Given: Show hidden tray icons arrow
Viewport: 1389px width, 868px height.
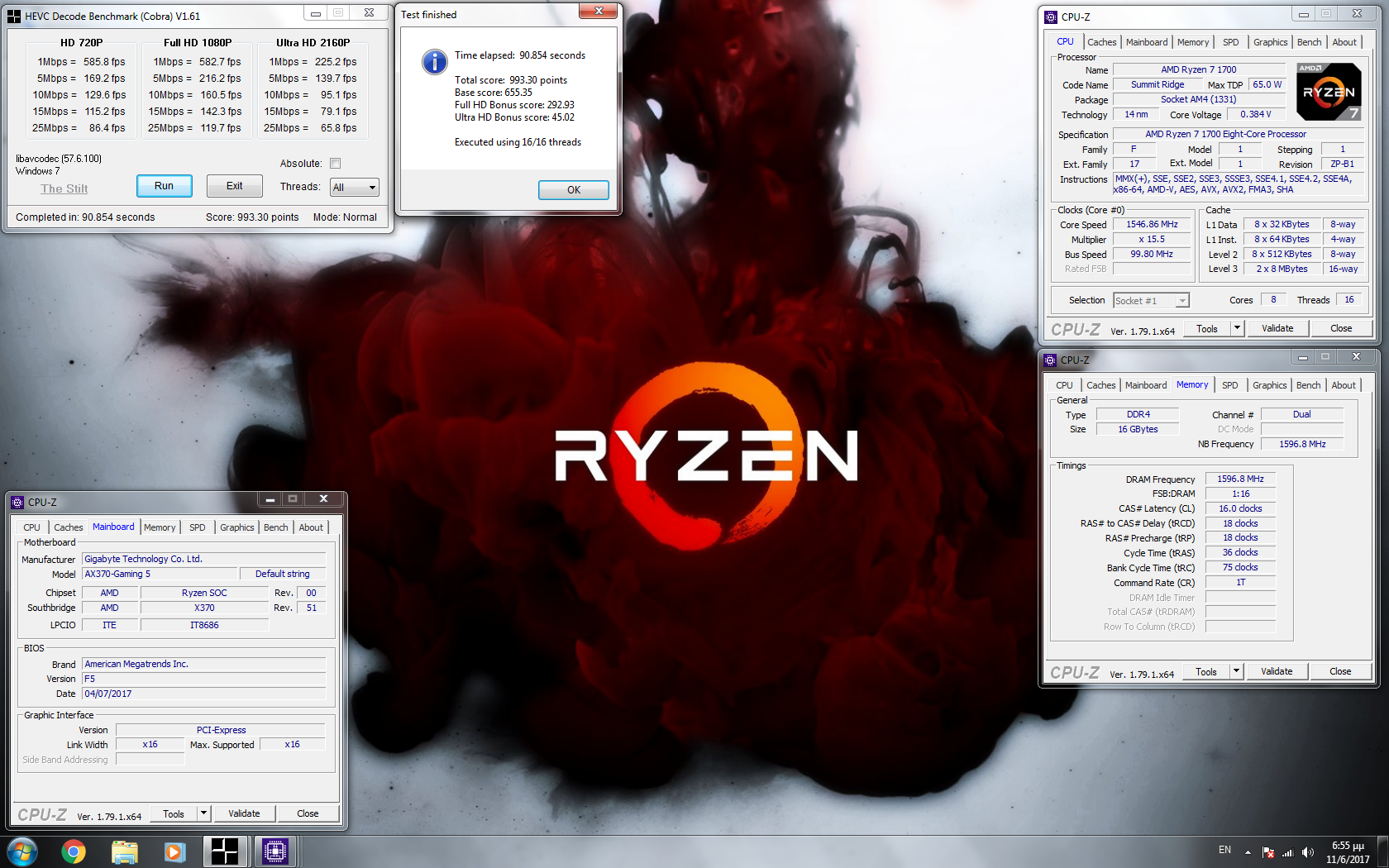Looking at the screenshot, I should 1248,852.
